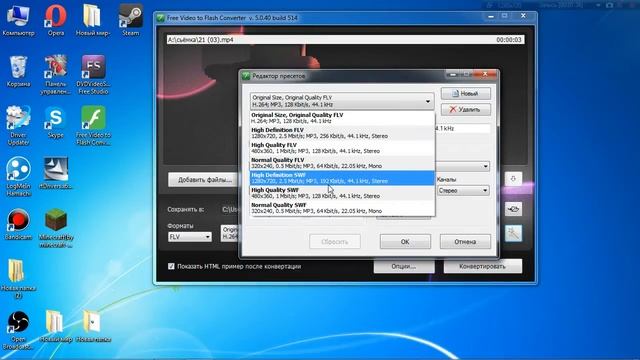The height and width of the screenshot is (360, 640).
Task: Collapse the preset selection combo box arrow
Action: point(427,101)
